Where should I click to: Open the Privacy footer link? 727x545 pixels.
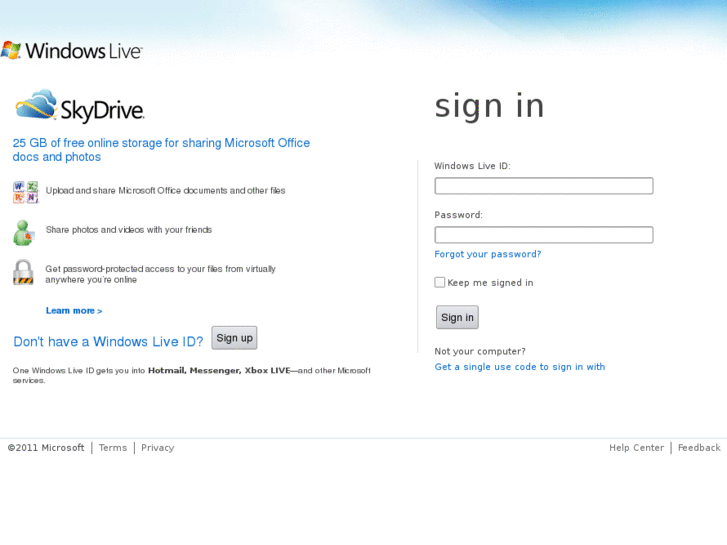coord(158,448)
